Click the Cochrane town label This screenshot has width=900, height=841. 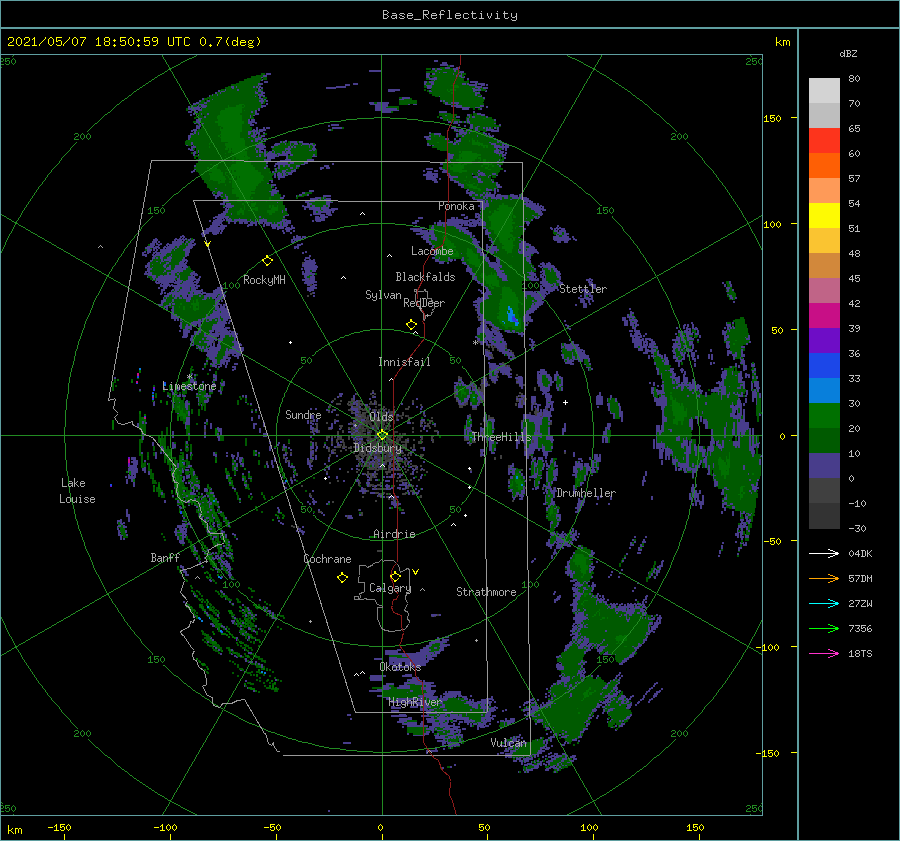327,559
